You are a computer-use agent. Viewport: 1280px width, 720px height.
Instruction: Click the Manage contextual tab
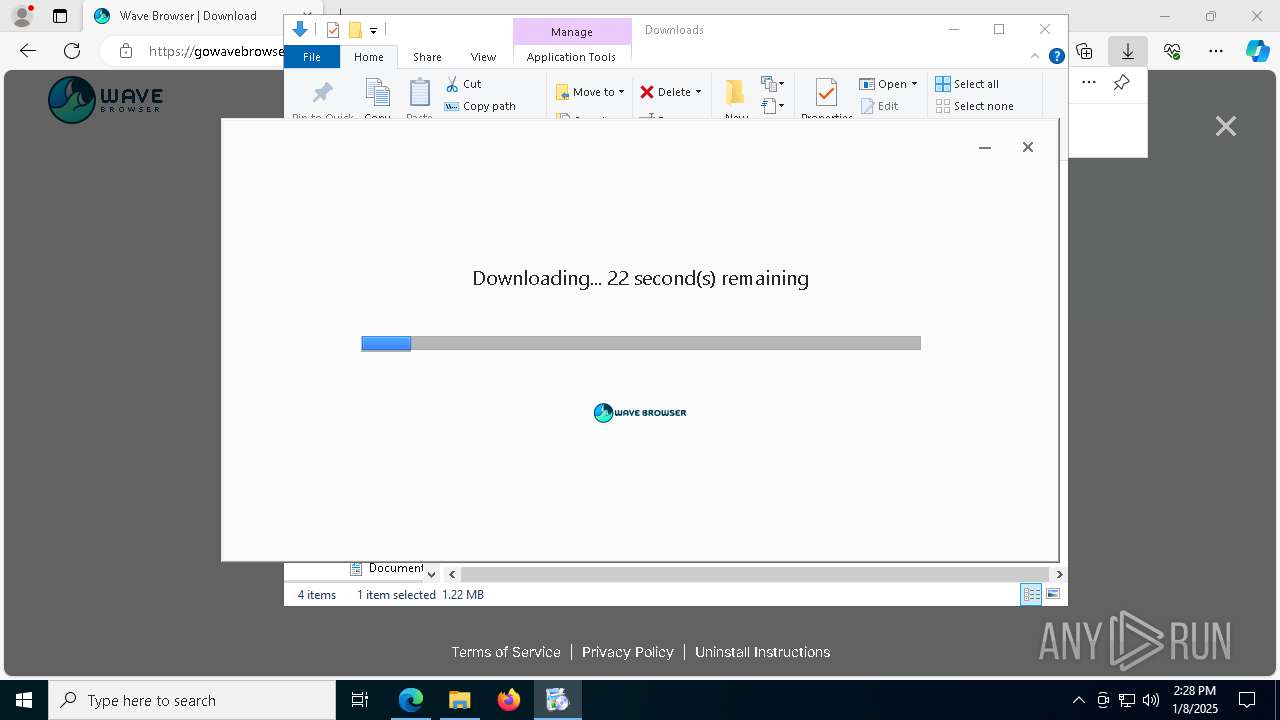(572, 32)
